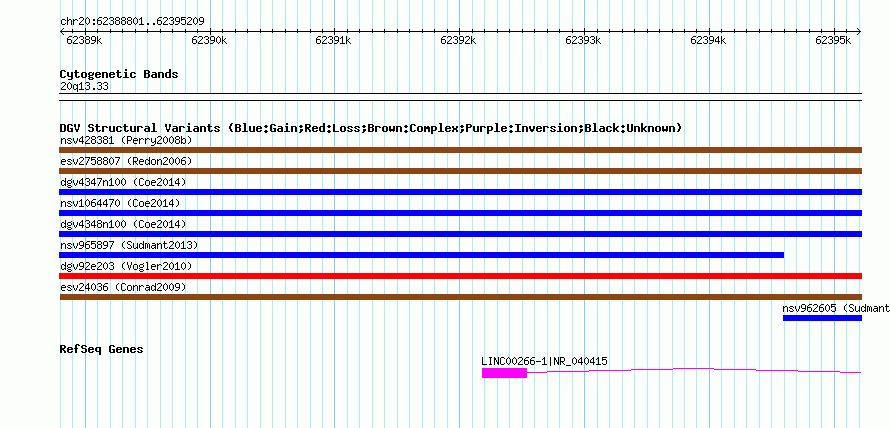Click the chr20:62388801..62395209 coordinate text
Viewport: 890px width, 428px height.
click(x=132, y=22)
